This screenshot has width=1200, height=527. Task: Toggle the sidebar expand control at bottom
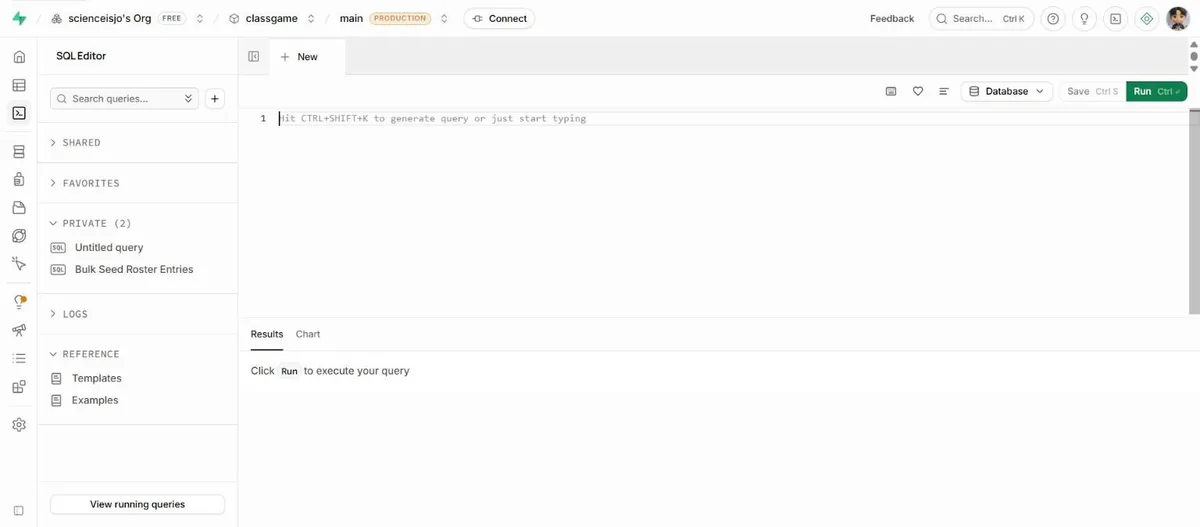(19, 511)
